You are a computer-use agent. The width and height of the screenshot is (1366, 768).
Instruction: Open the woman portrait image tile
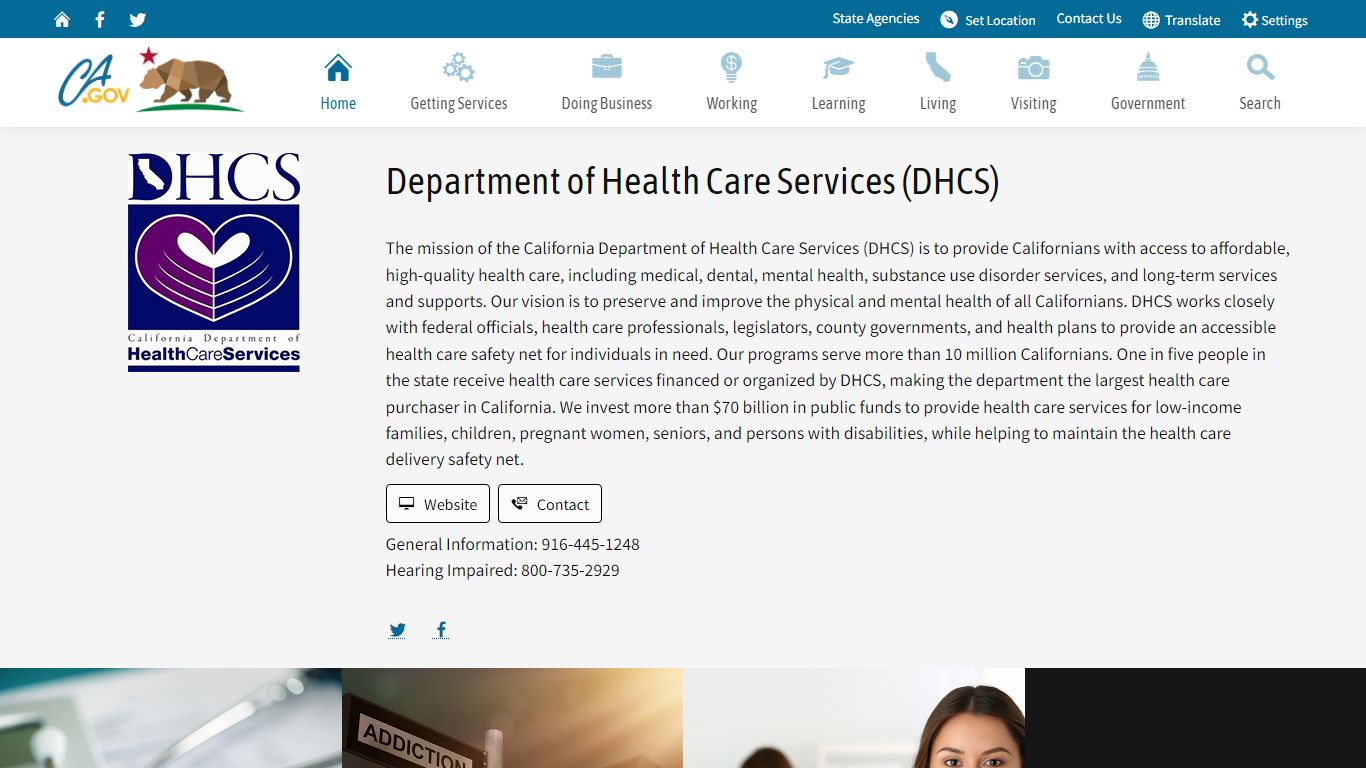(854, 718)
